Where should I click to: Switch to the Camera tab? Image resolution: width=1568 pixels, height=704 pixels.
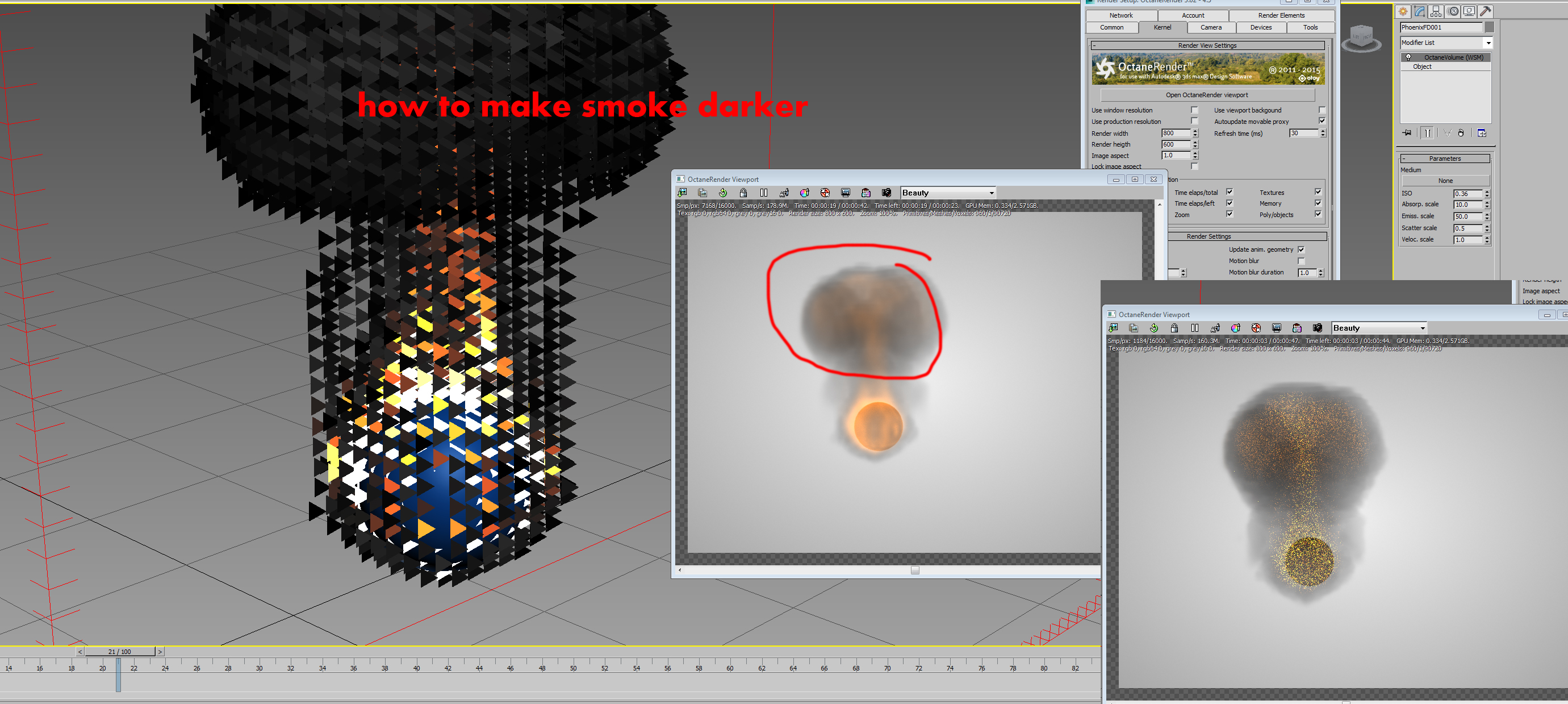pos(1210,27)
